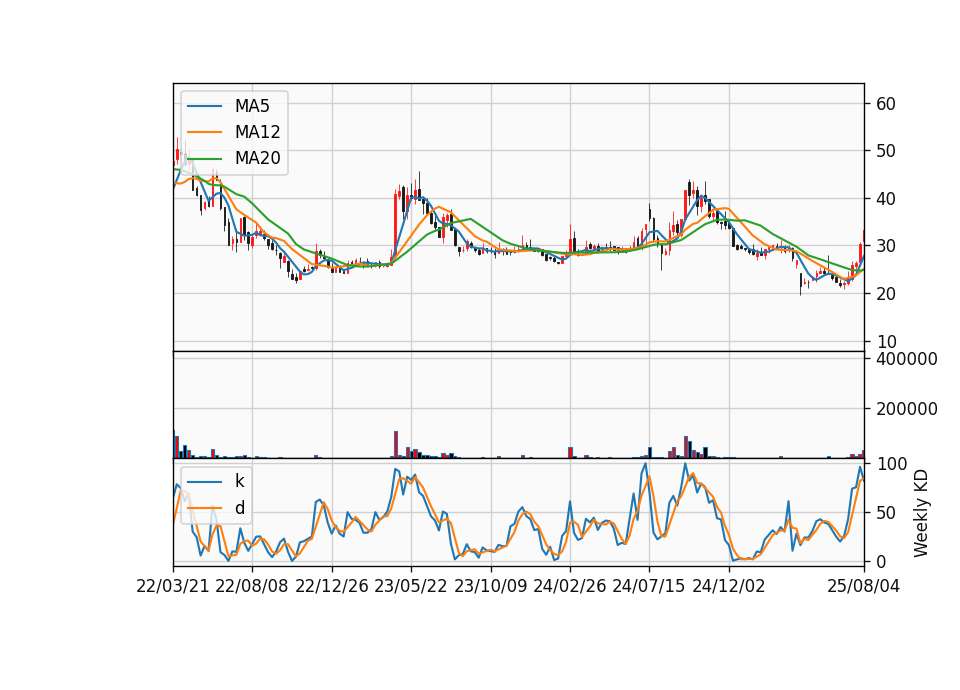960x690 pixels.
Task: Click the 25/08/04 date label
Action: click(x=863, y=586)
